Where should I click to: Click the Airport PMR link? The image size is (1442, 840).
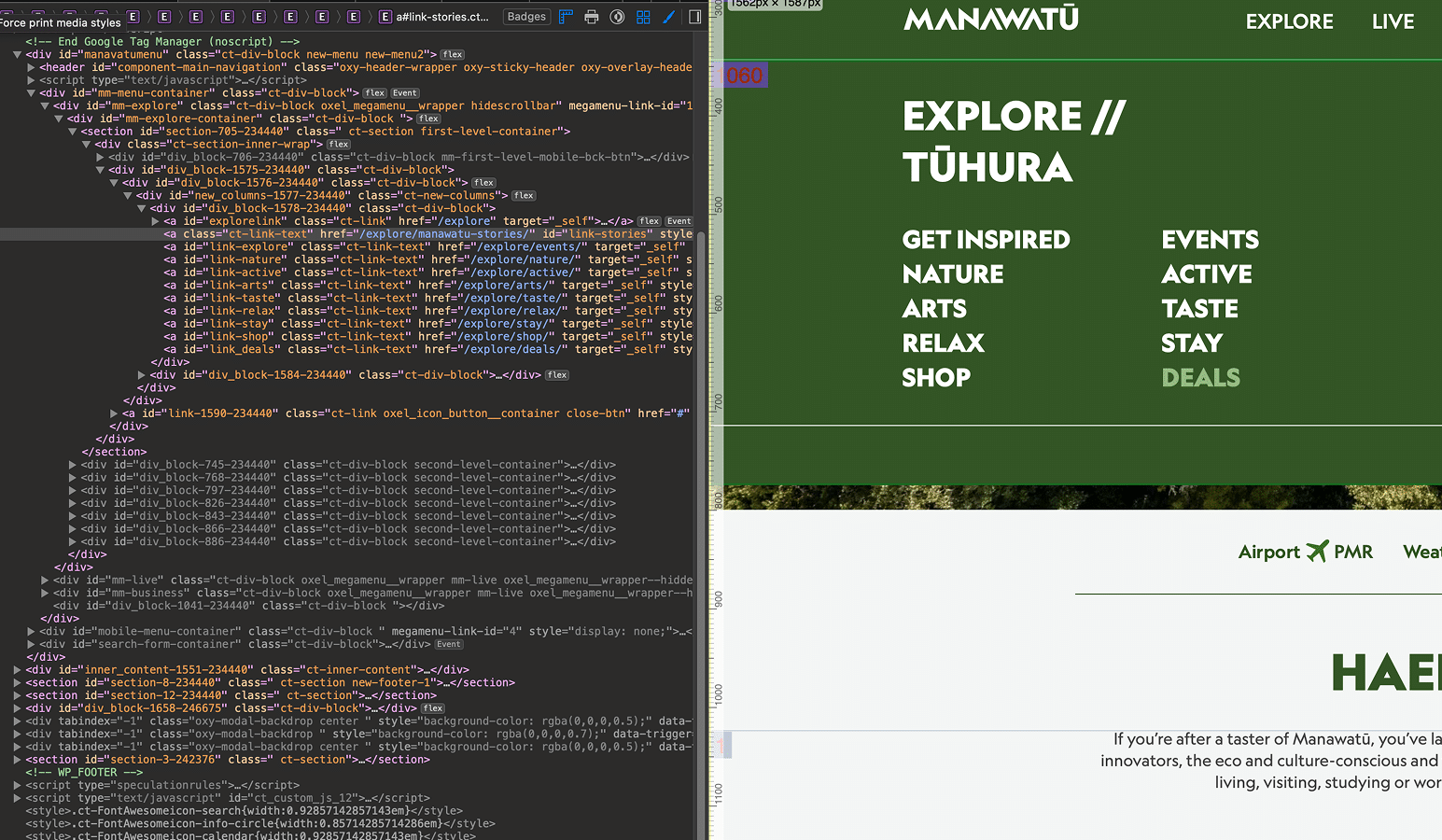point(1305,552)
